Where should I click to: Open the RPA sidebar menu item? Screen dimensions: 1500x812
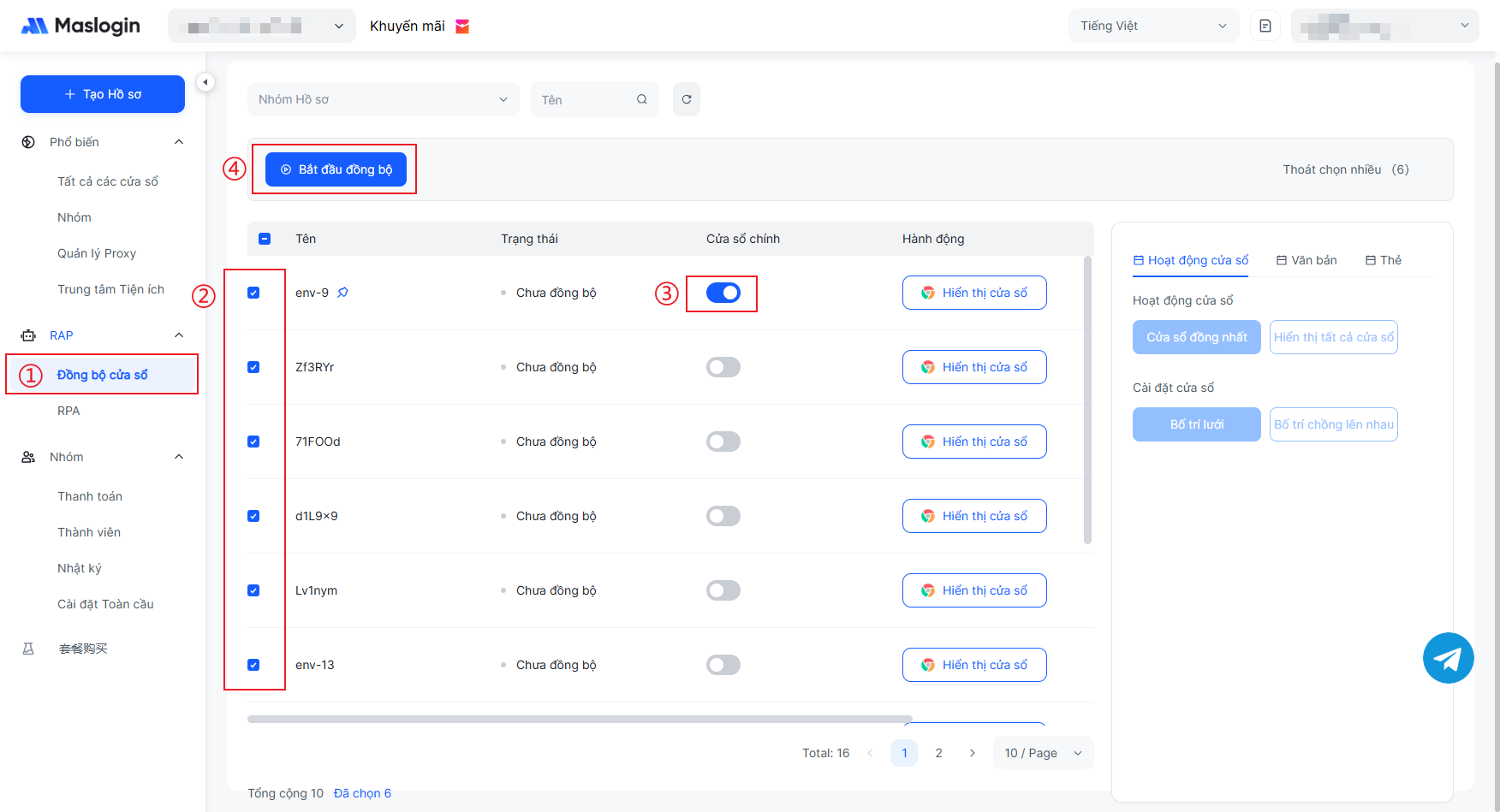coord(68,411)
